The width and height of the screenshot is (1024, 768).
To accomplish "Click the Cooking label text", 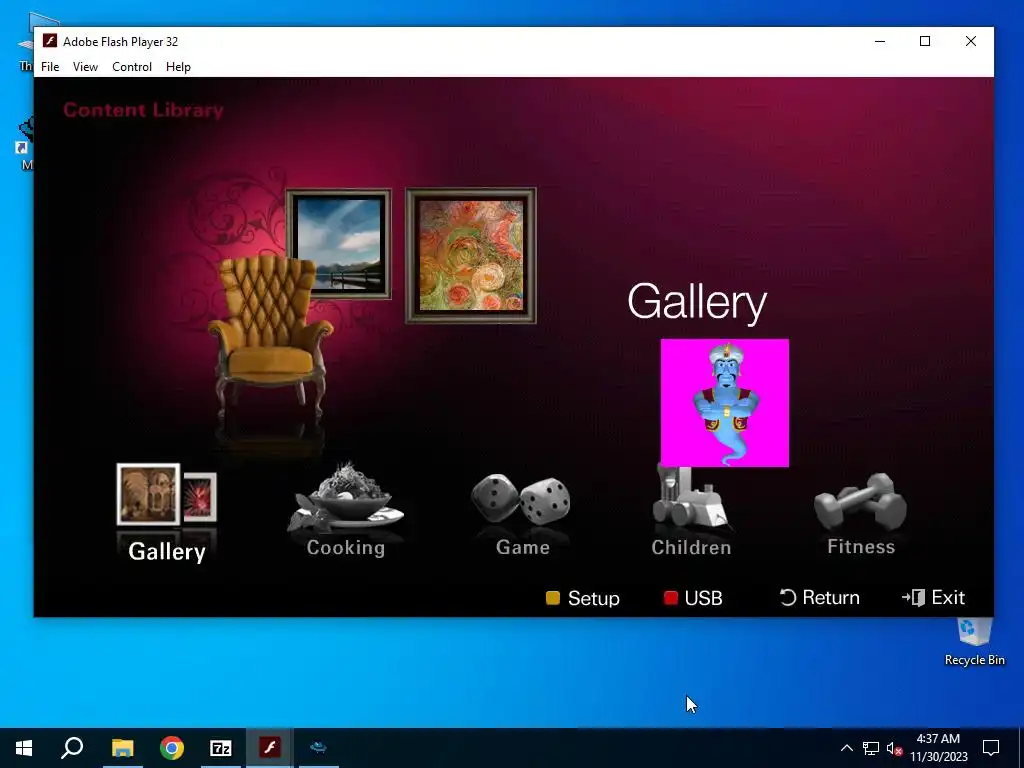I will pyautogui.click(x=346, y=547).
